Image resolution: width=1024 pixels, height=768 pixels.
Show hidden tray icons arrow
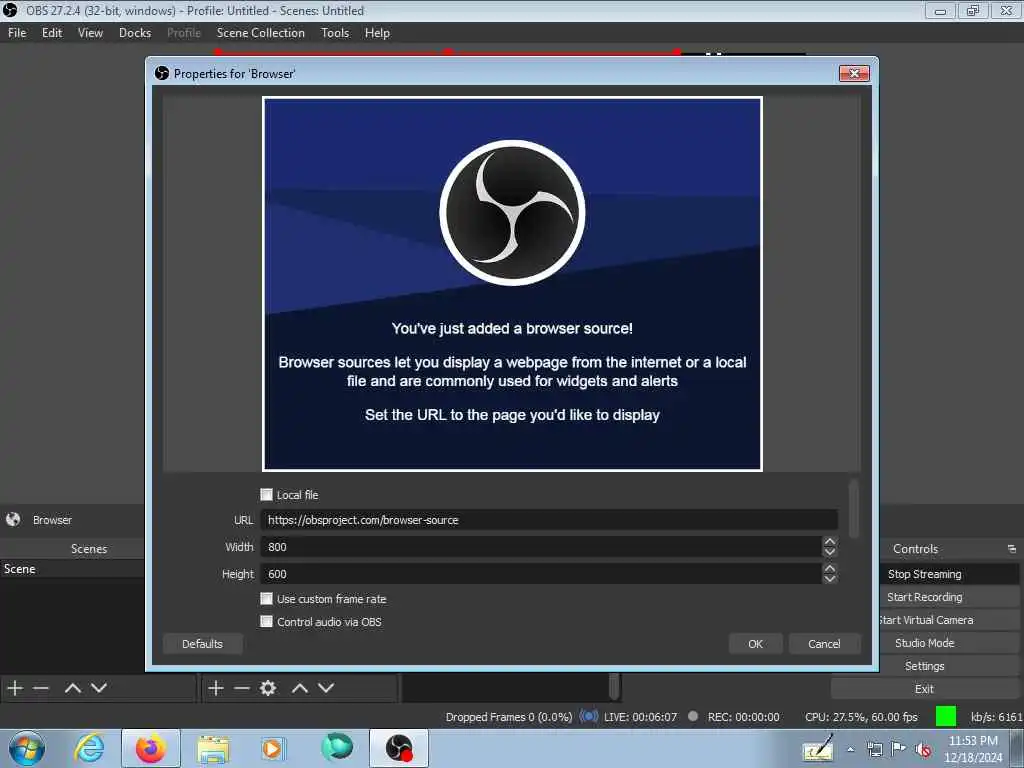coord(851,749)
